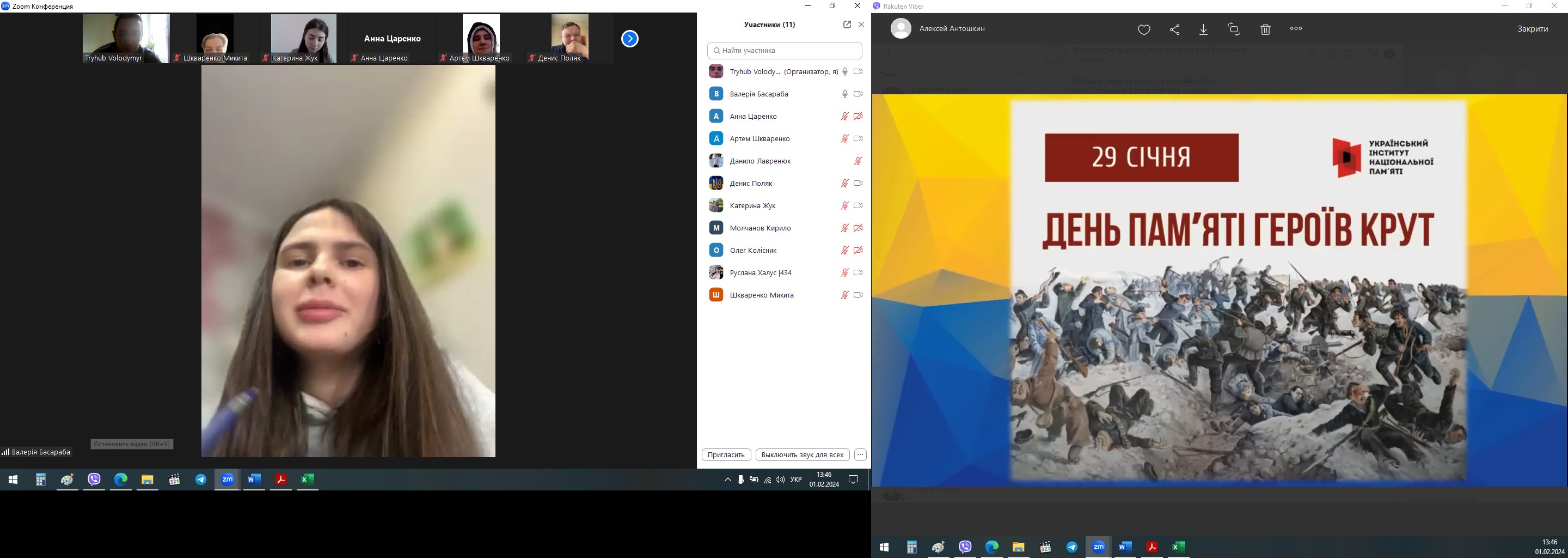1568x558 pixels.
Task: Unmute Анна Царенко's microphone in list
Action: click(x=845, y=117)
